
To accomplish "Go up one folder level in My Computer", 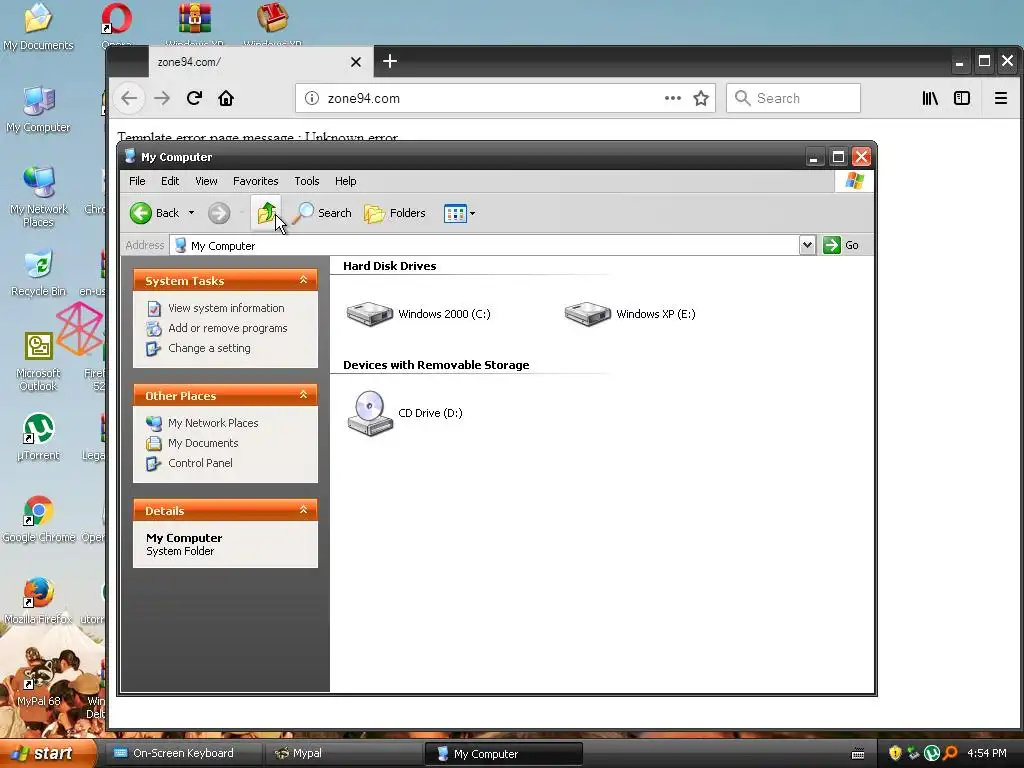I will click(x=266, y=213).
